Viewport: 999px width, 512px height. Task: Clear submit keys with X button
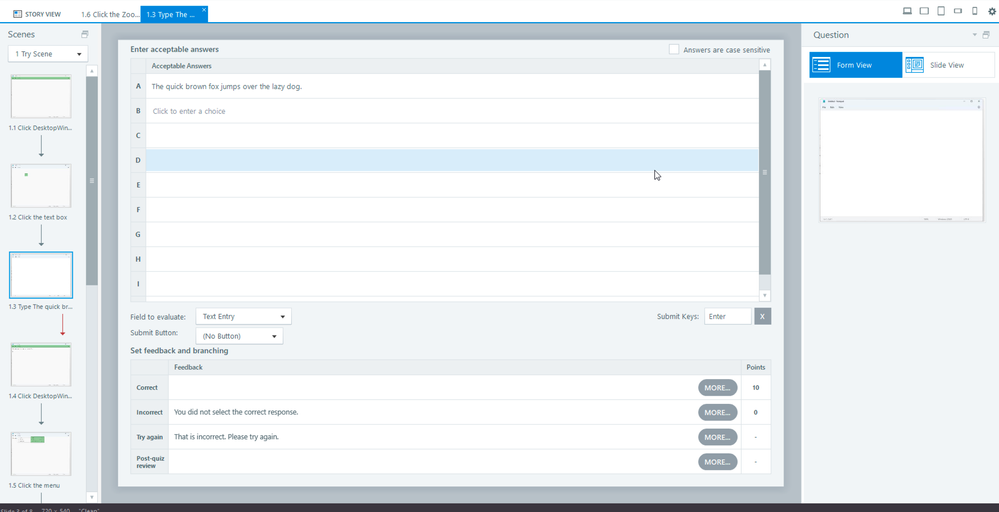point(763,316)
